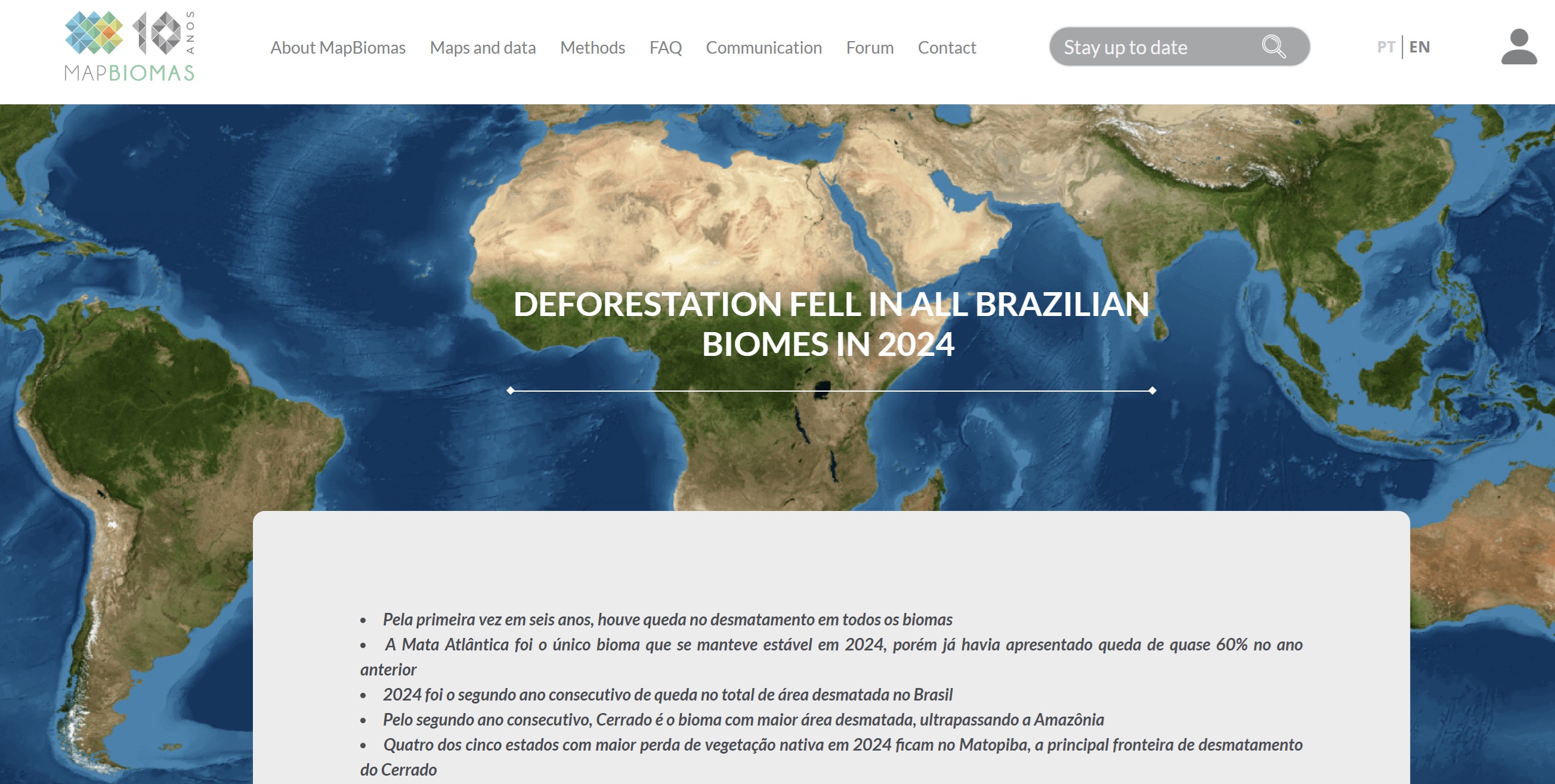
Task: Click the magnifying glass search icon
Action: coord(1273,47)
